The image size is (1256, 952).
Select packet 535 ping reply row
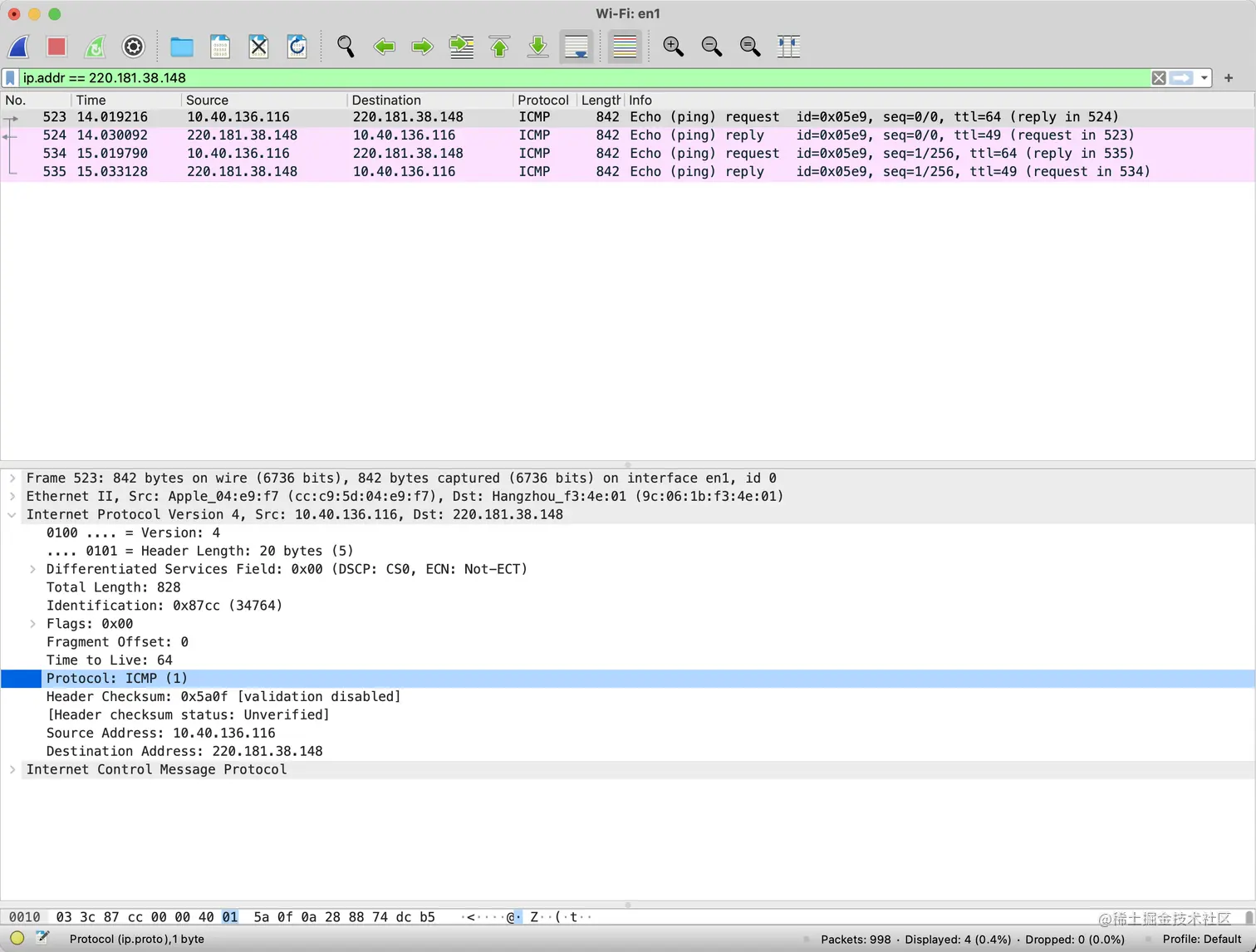628,172
